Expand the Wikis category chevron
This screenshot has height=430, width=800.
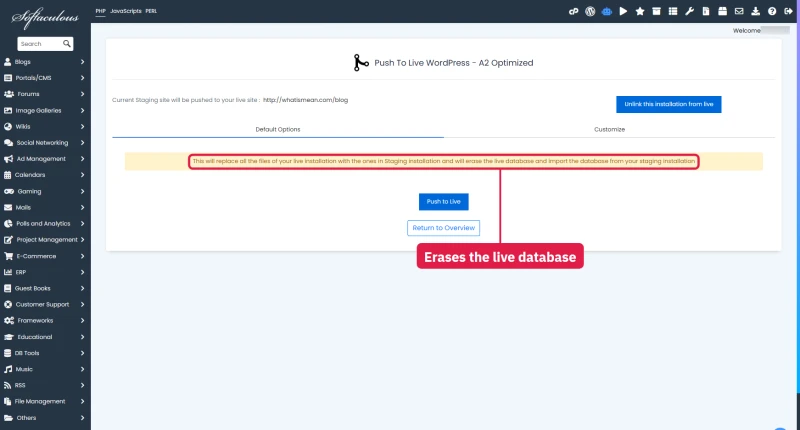tap(82, 127)
